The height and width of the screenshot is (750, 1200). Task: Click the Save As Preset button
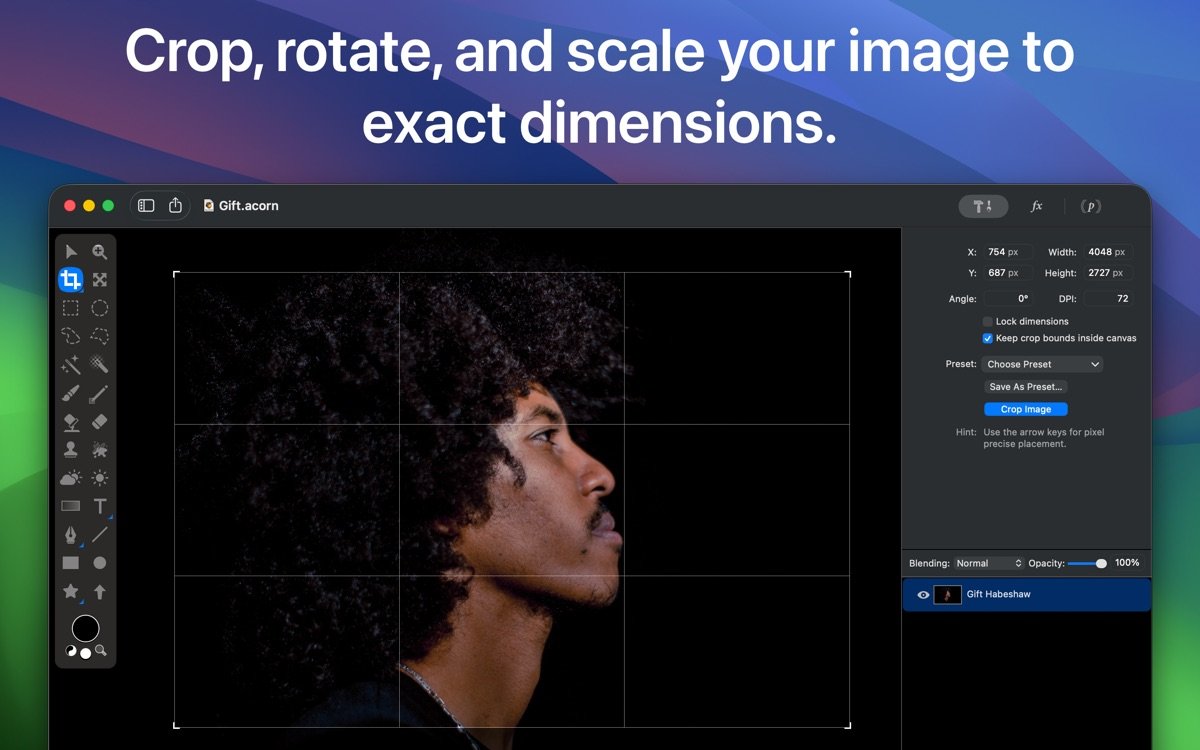tap(1026, 387)
